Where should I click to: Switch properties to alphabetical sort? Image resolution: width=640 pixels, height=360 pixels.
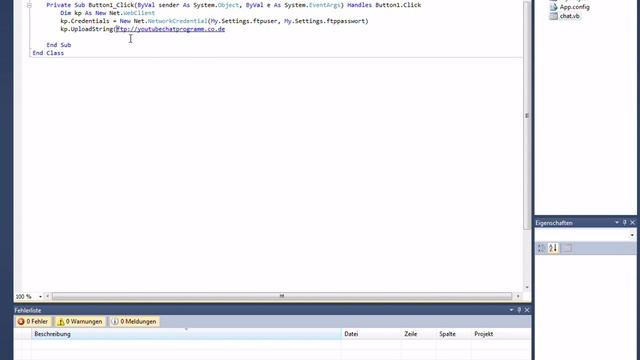553,248
